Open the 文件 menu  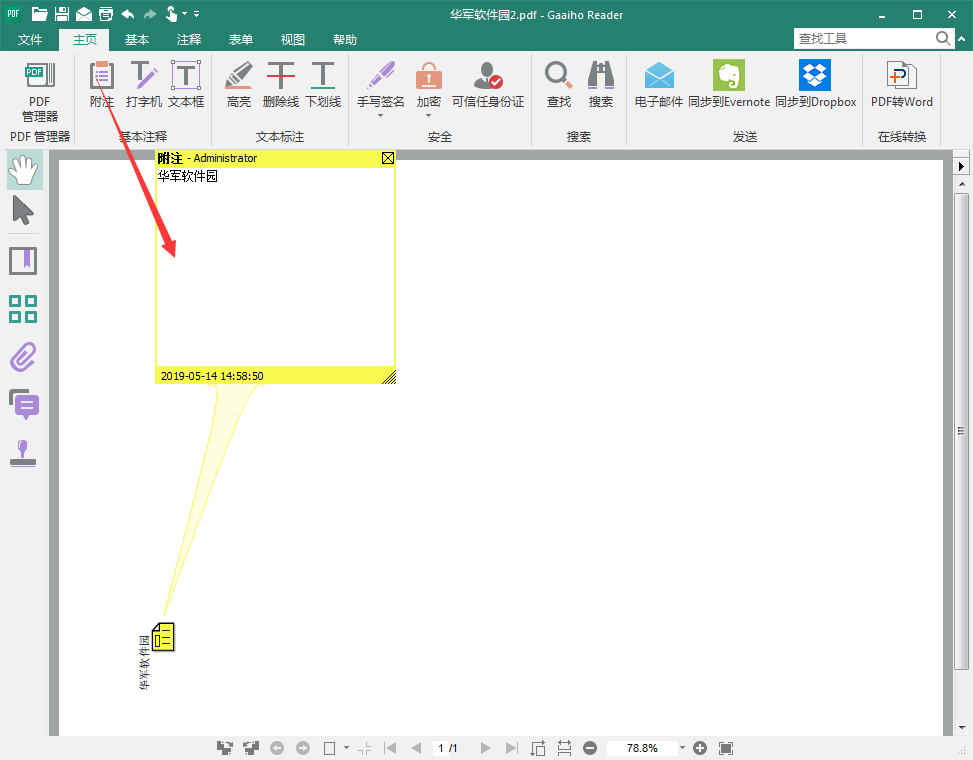pos(31,39)
